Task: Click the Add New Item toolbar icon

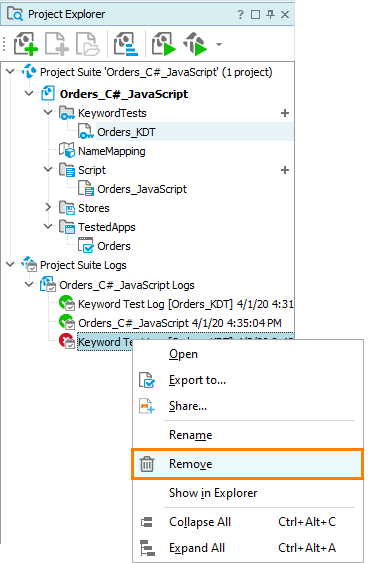Action: (57, 44)
